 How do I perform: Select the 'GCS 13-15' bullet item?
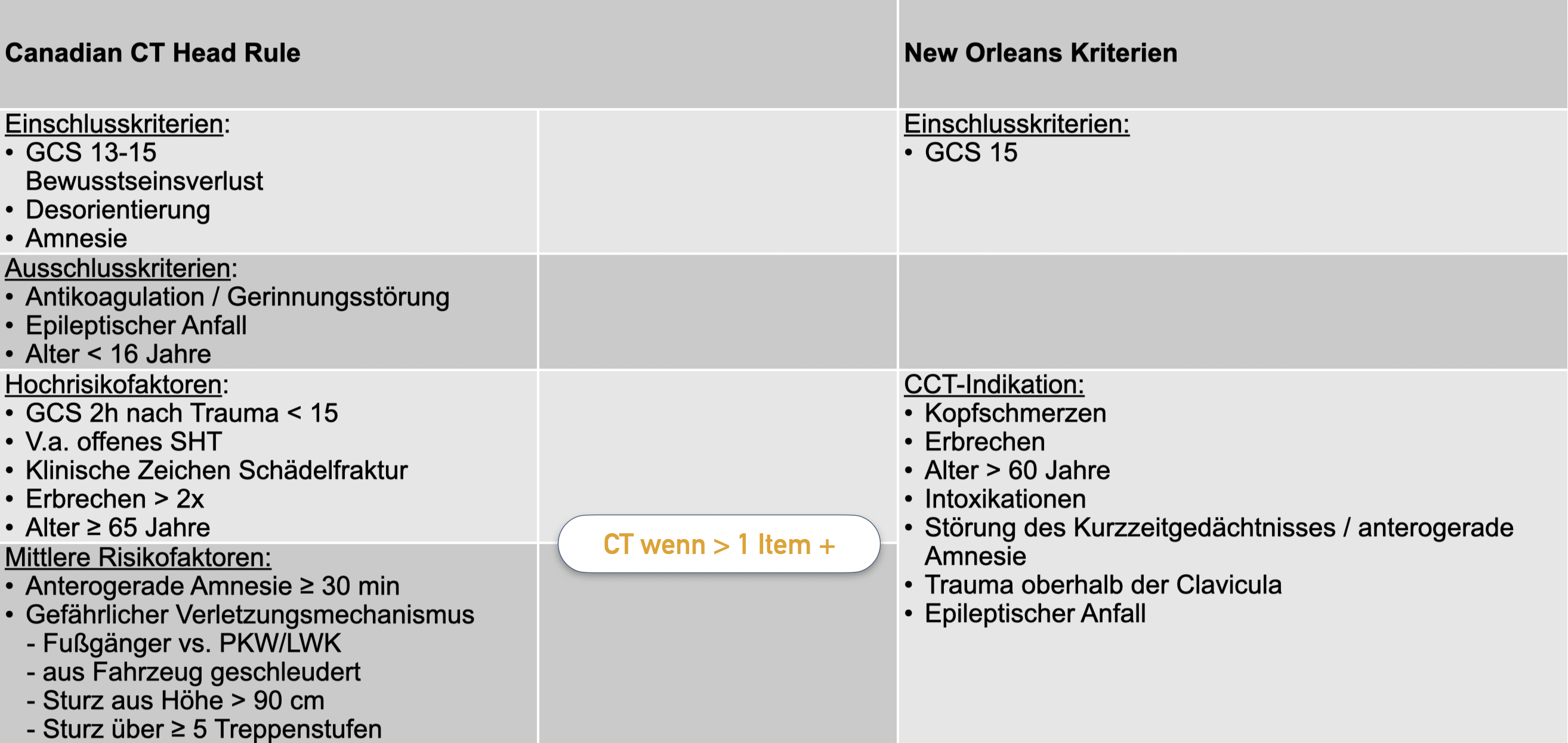pos(91,153)
